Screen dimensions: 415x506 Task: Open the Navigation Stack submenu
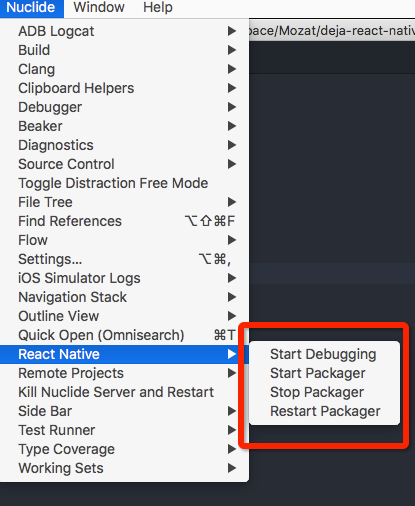[x=124, y=297]
